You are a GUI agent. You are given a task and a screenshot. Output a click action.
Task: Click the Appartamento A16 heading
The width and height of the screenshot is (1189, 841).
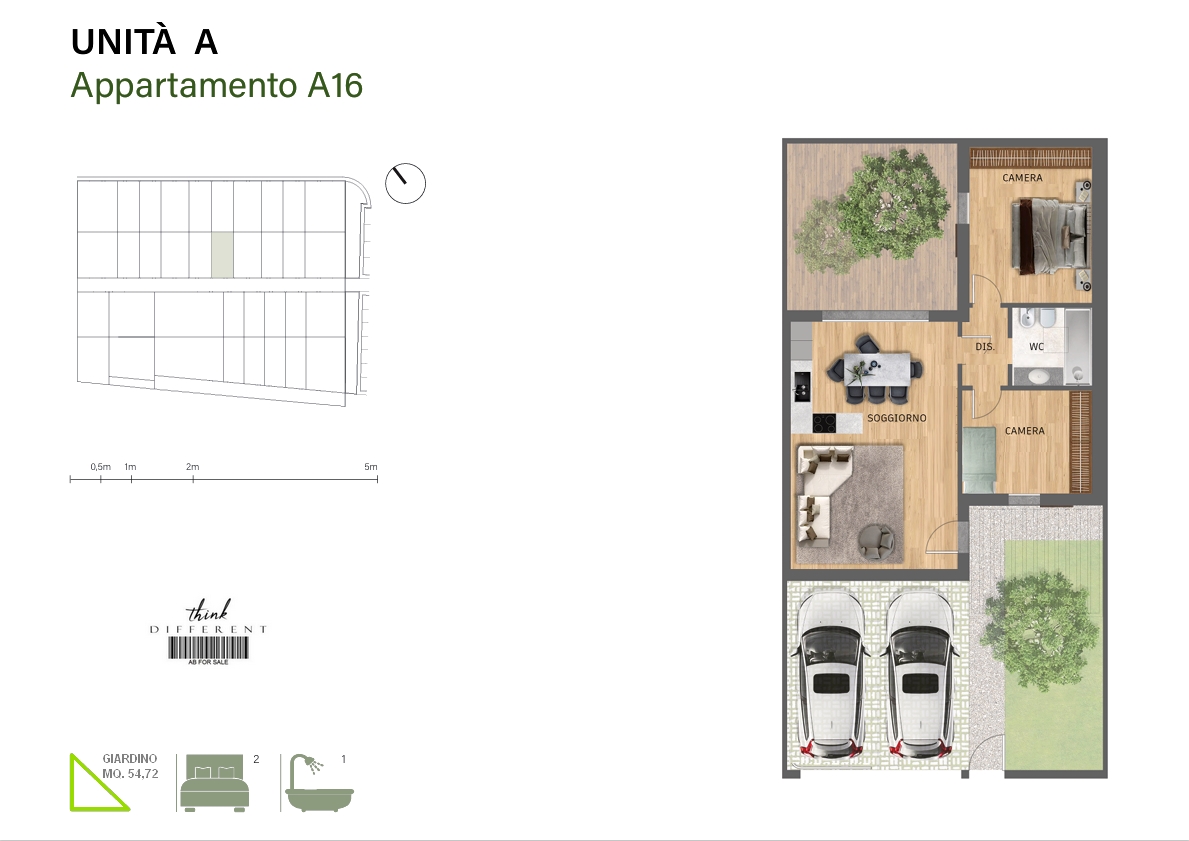[x=216, y=86]
